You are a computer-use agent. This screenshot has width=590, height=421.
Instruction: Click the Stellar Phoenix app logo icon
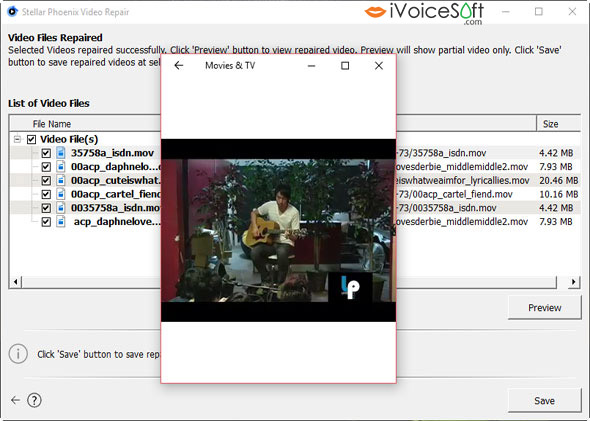click(12, 11)
